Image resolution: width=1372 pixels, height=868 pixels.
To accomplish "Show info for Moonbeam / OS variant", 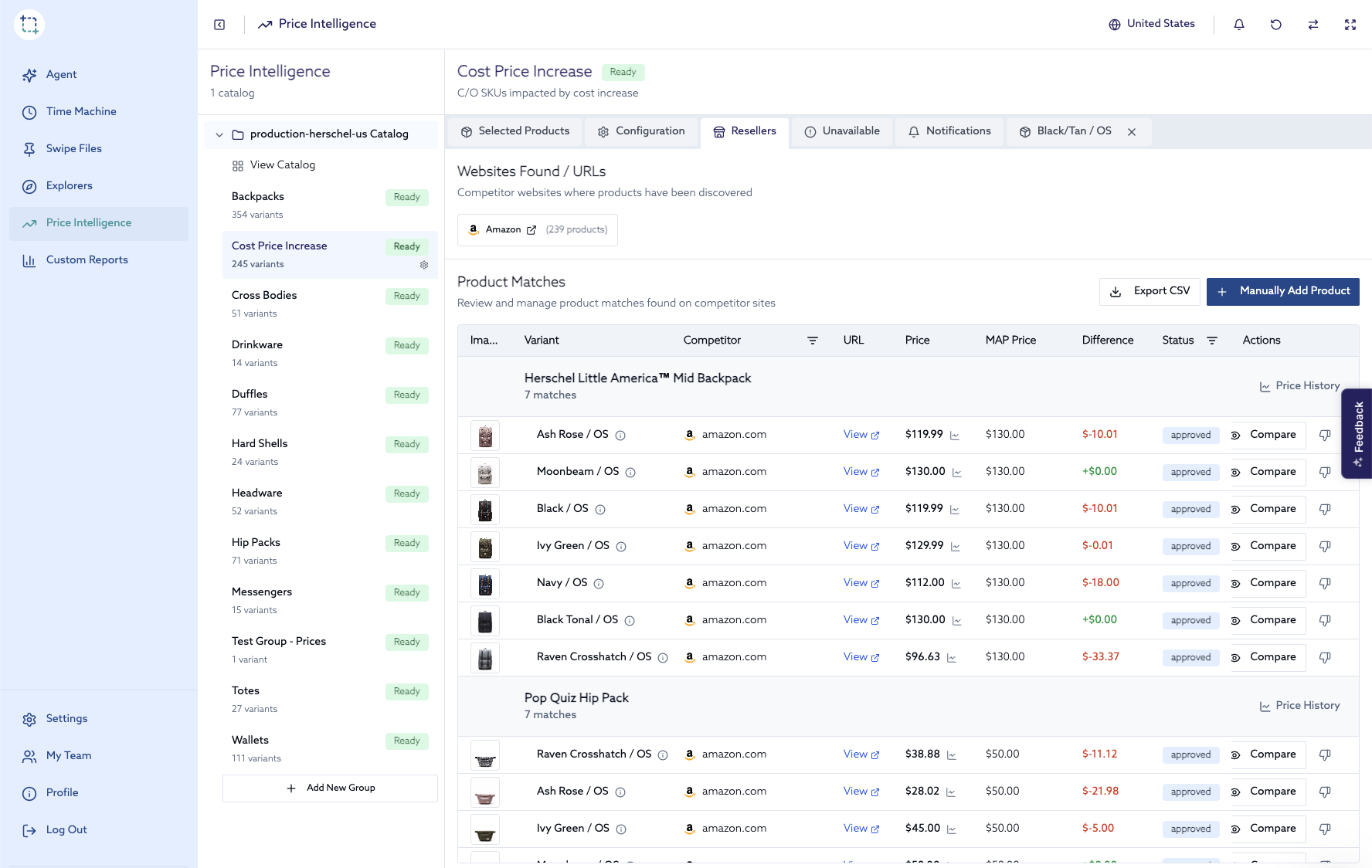I will [x=630, y=473].
